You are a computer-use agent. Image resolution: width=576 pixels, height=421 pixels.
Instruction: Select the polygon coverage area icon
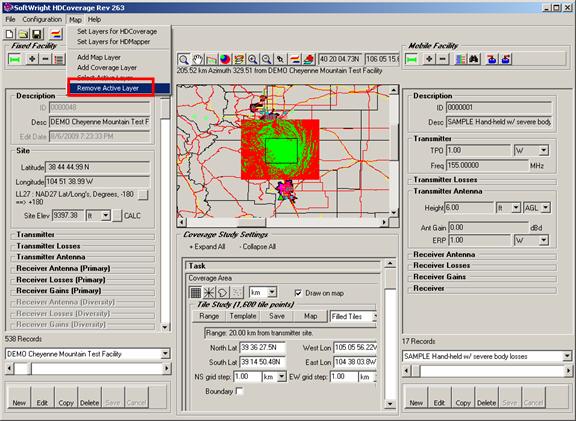click(223, 293)
